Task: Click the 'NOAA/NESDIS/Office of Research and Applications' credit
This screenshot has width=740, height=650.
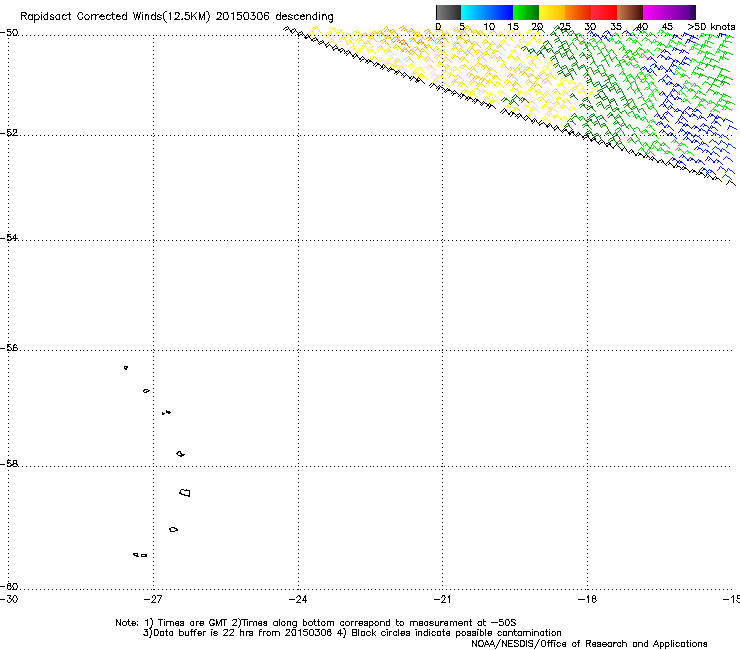Action: pos(589,644)
